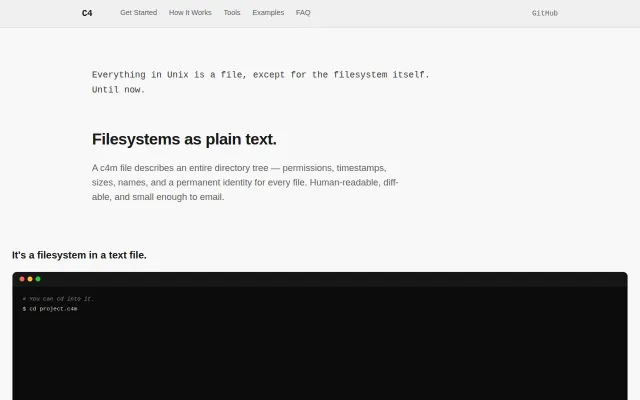Navigate to Examples in the navbar
The width and height of the screenshot is (640, 400).
click(268, 13)
